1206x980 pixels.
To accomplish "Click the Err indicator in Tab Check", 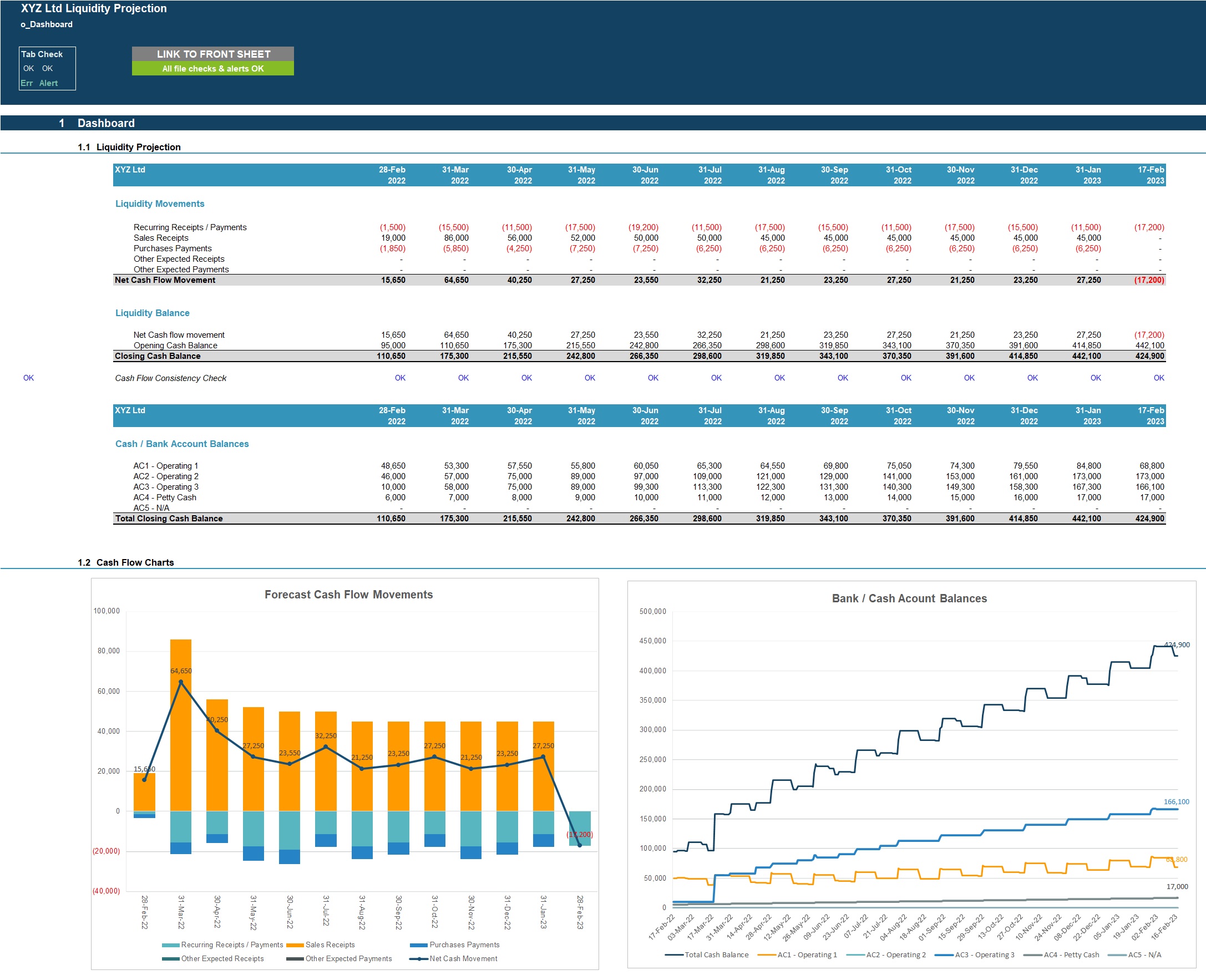I will [x=27, y=83].
